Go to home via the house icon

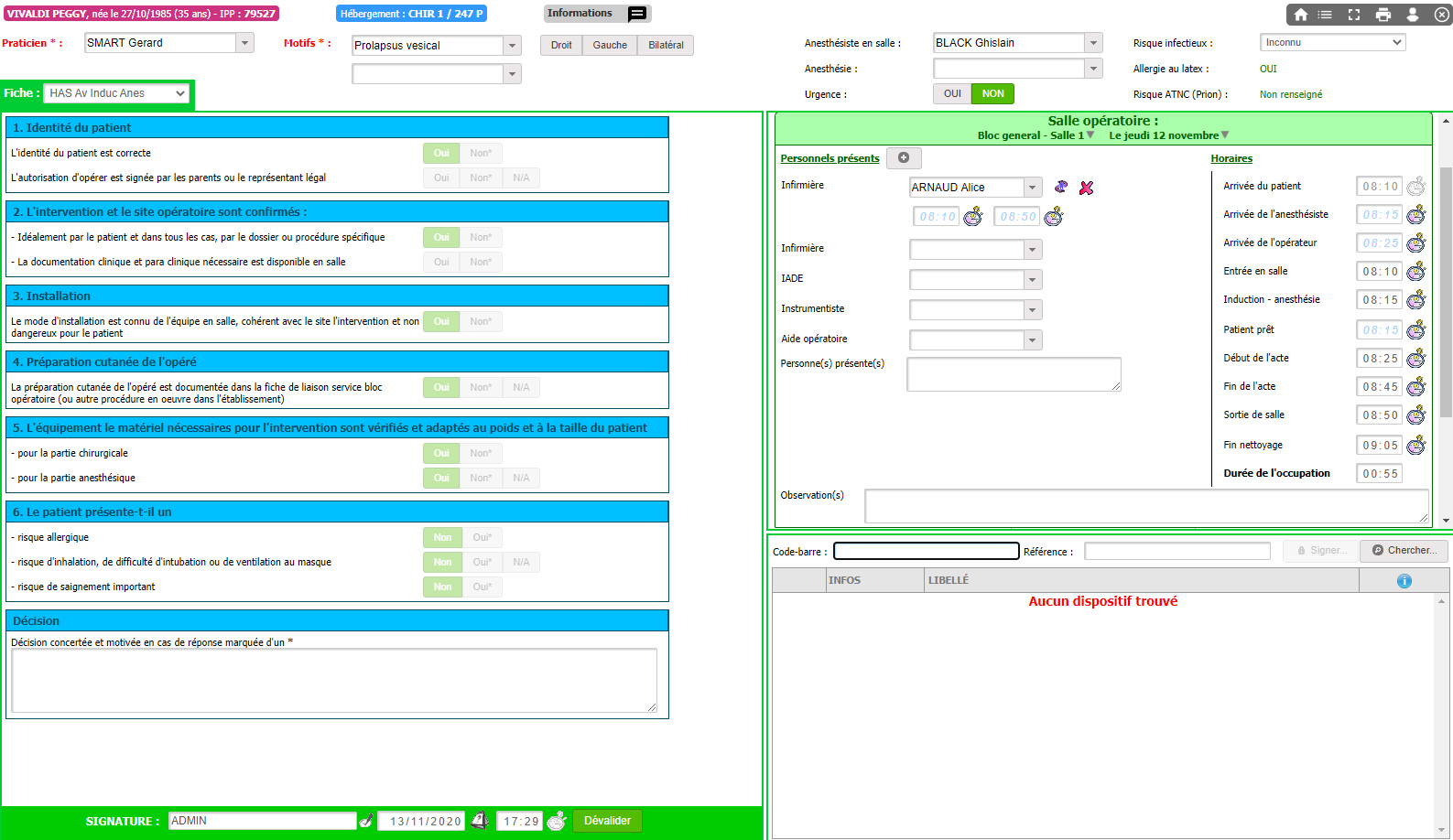[1300, 15]
